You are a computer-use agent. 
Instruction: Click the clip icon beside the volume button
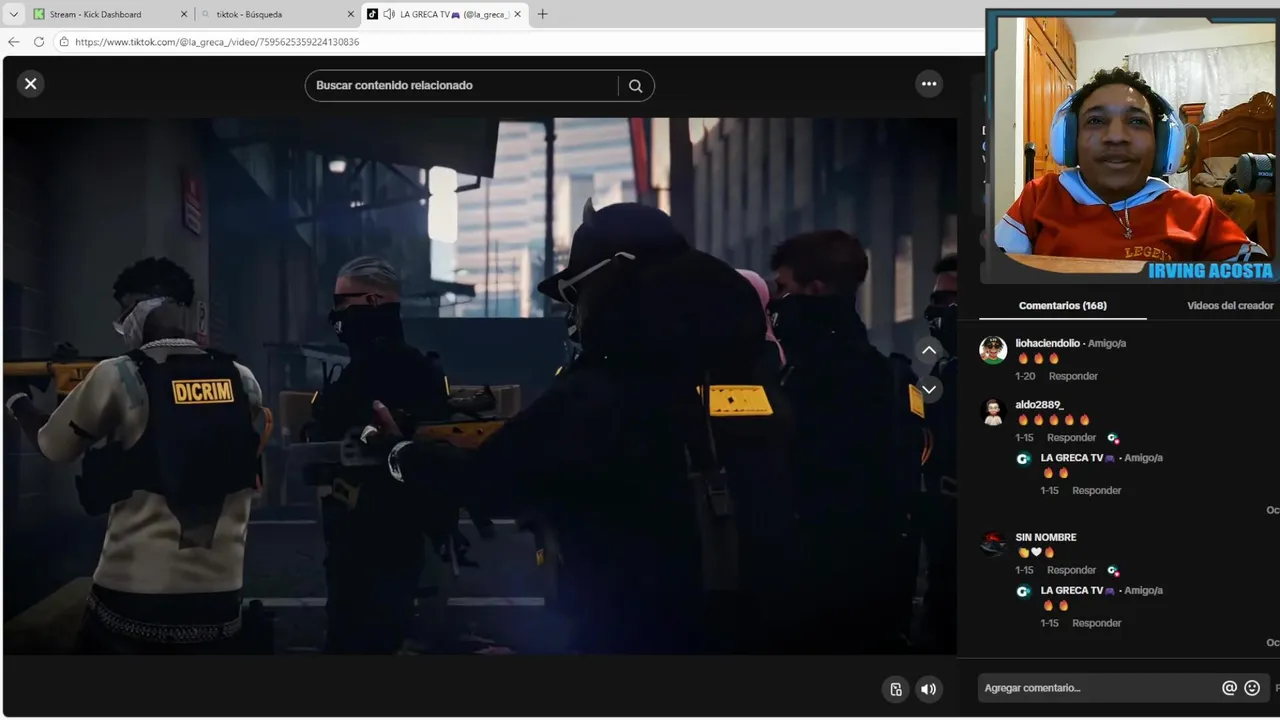896,688
